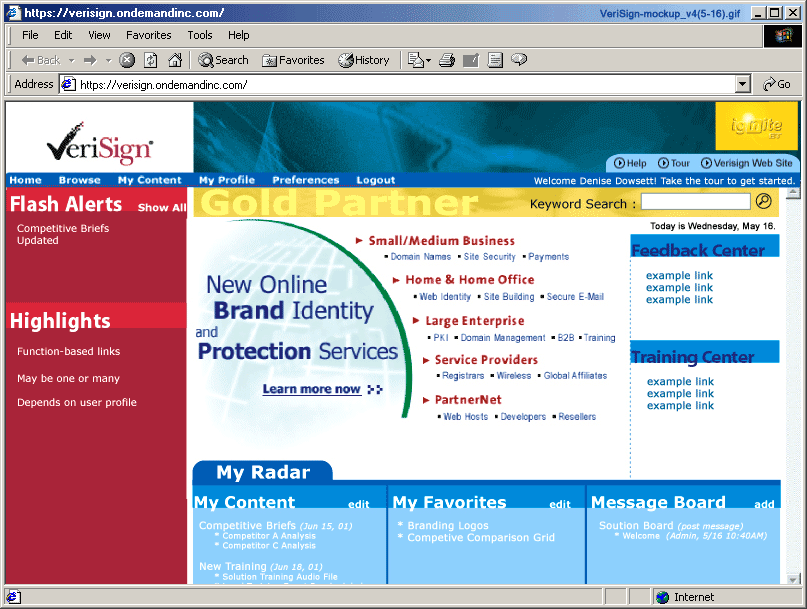Open the View menu
Image resolution: width=807 pixels, height=609 pixels.
(99, 35)
